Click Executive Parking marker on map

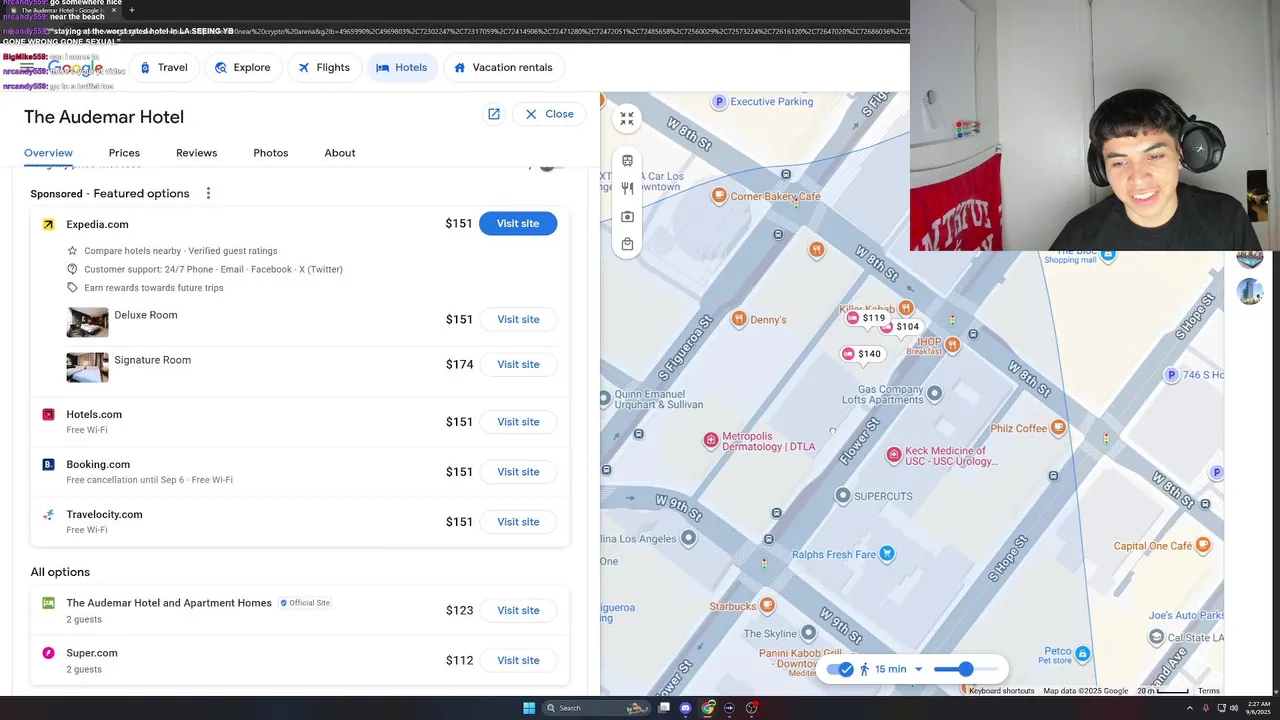point(718,102)
